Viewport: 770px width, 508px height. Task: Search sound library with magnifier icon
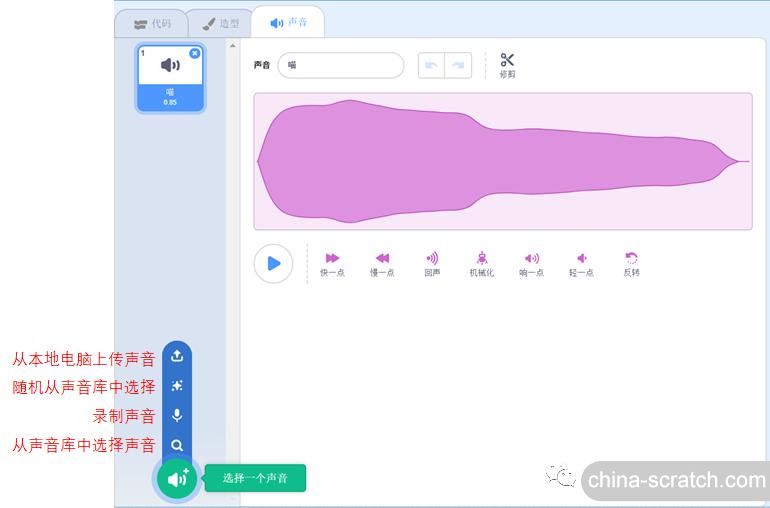[177, 445]
